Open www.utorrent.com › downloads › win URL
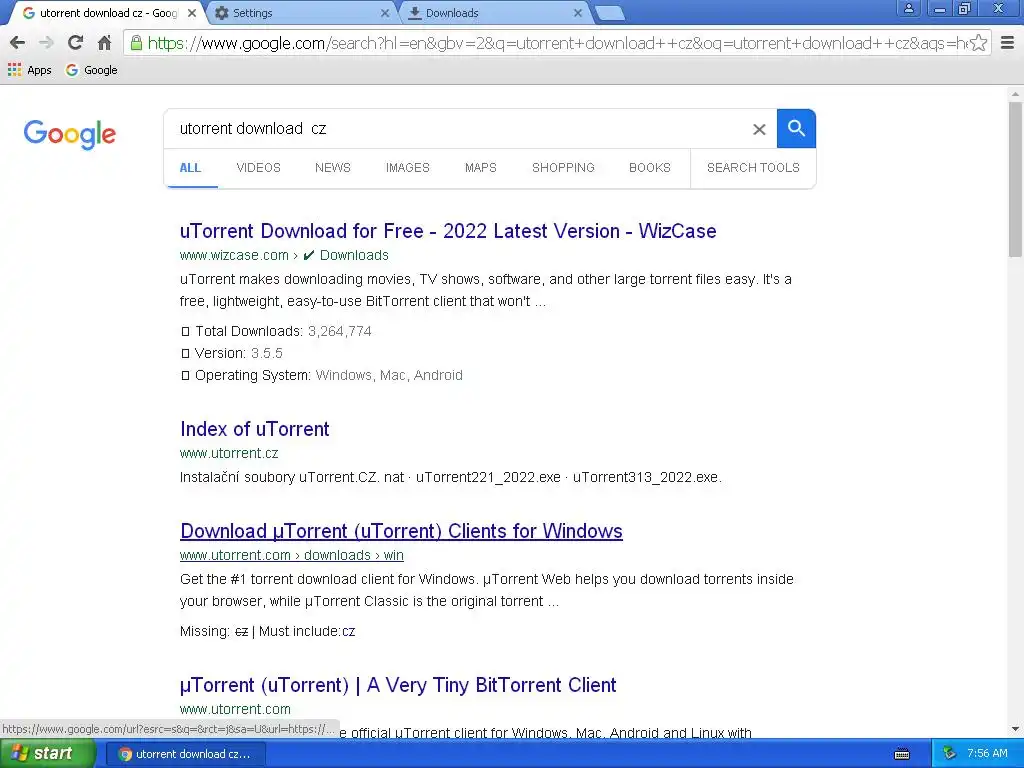Viewport: 1024px width, 768px height. click(x=291, y=555)
